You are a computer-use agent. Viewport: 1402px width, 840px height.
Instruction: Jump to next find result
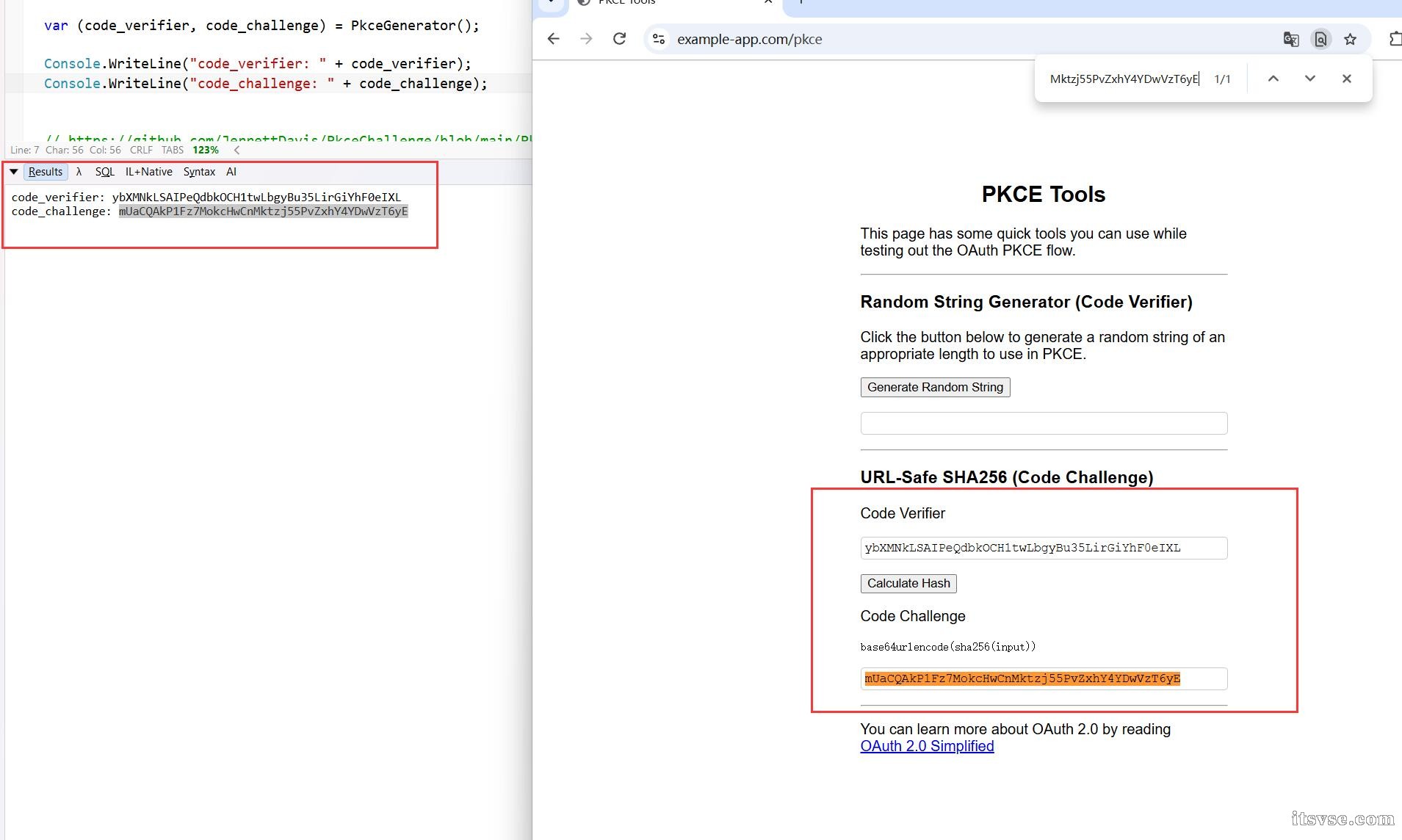click(1309, 79)
